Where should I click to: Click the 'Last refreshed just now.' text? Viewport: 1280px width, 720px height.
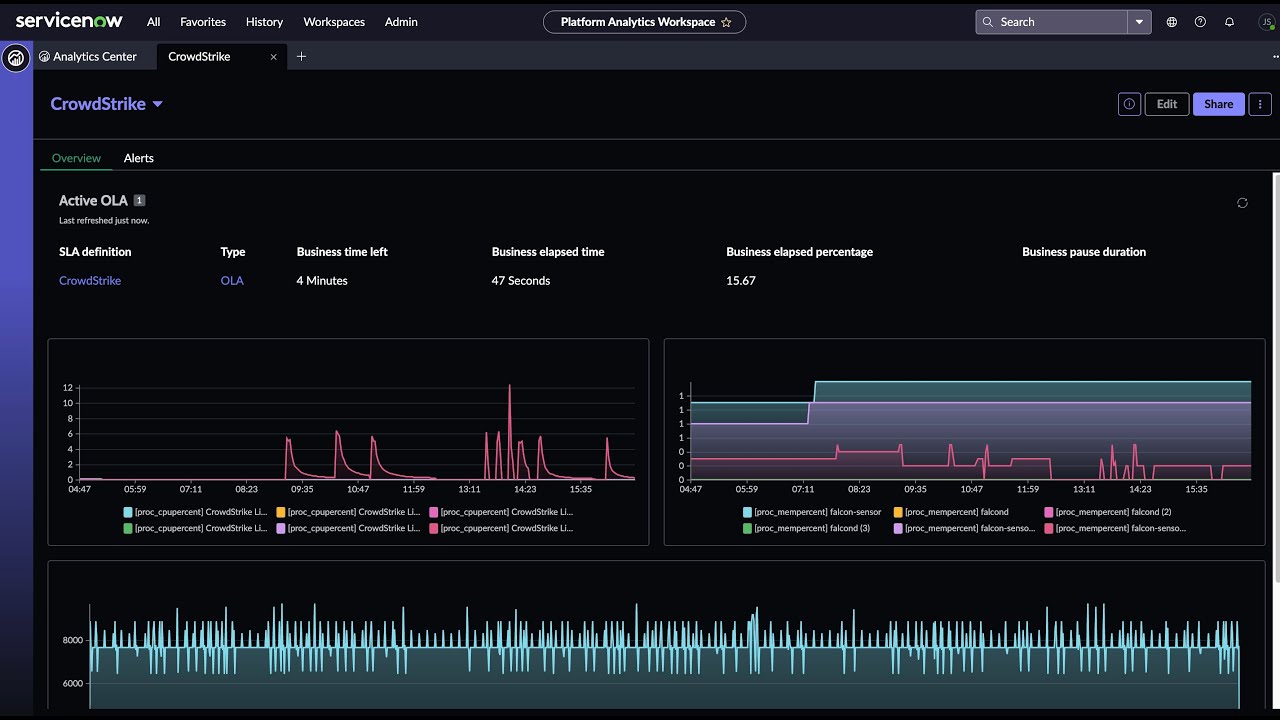[x=104, y=220]
